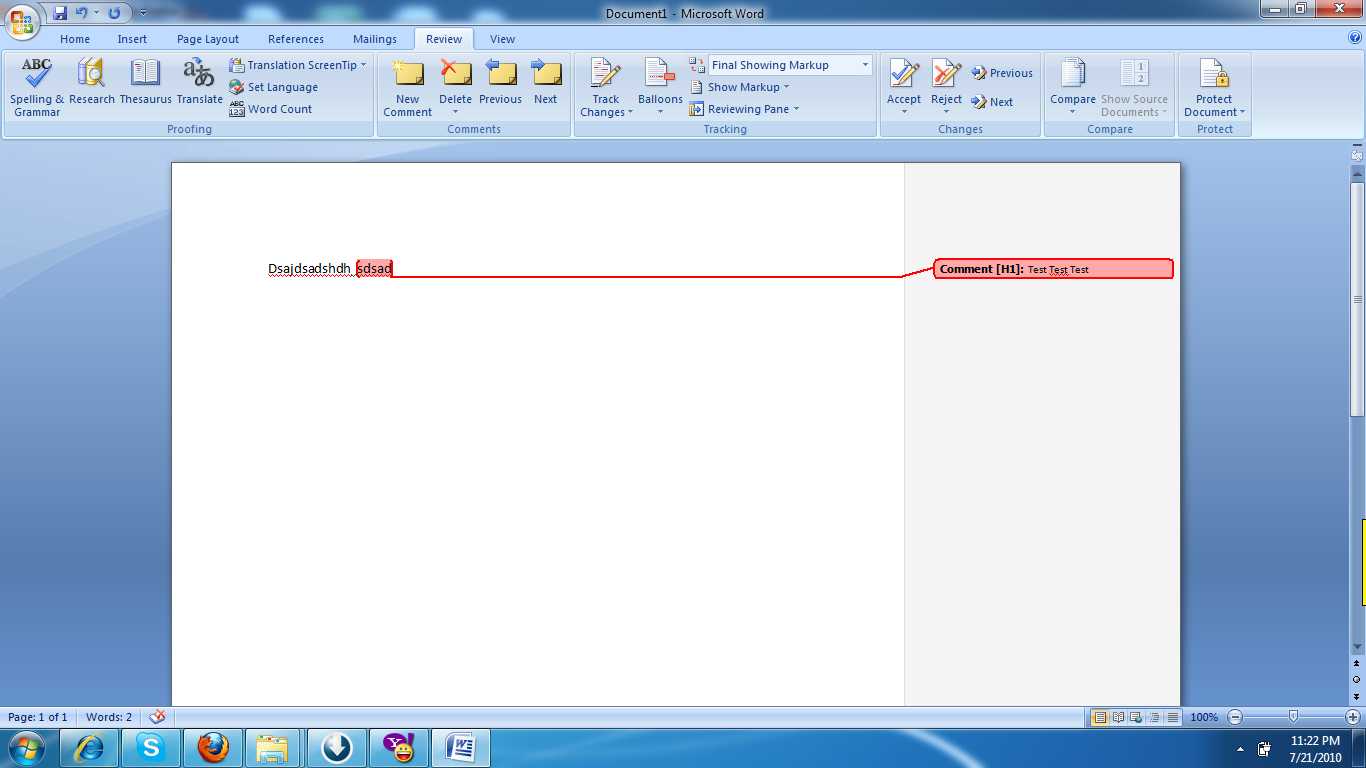Jump to Next change in Changes group
1366x768 pixels.
coord(992,102)
